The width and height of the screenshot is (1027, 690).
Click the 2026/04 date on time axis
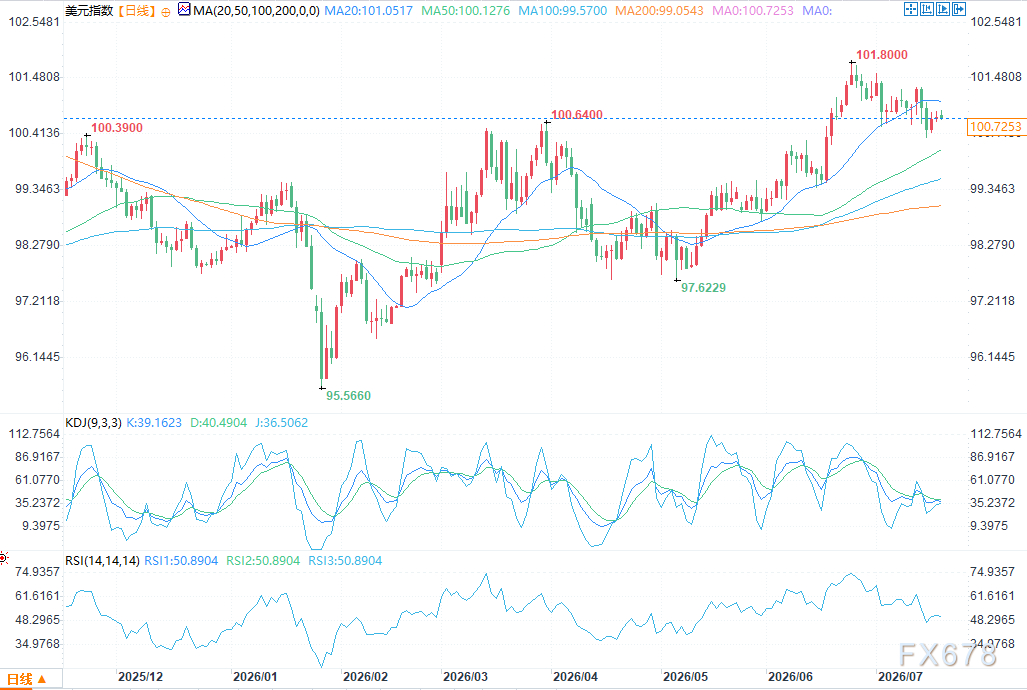[575, 676]
